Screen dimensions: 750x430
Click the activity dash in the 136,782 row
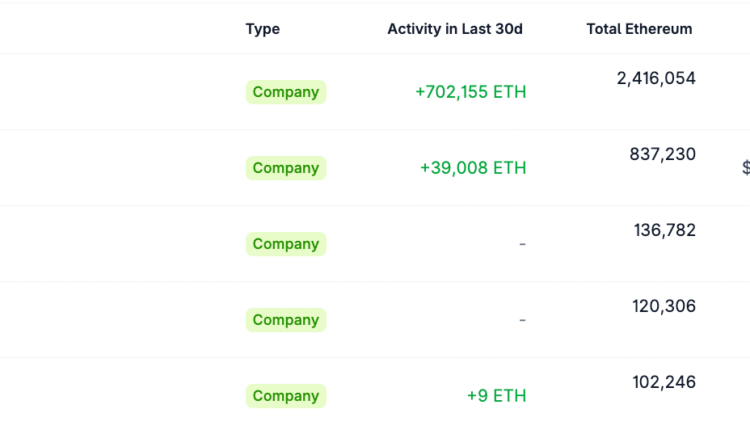pos(522,244)
